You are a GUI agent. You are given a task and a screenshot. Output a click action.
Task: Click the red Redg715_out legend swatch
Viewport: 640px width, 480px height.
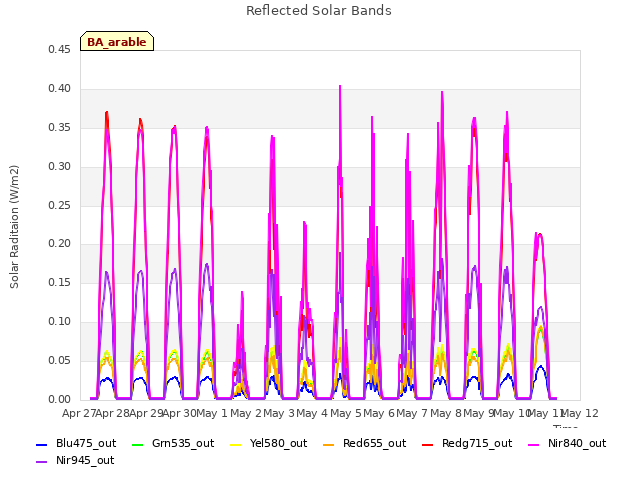(428, 444)
